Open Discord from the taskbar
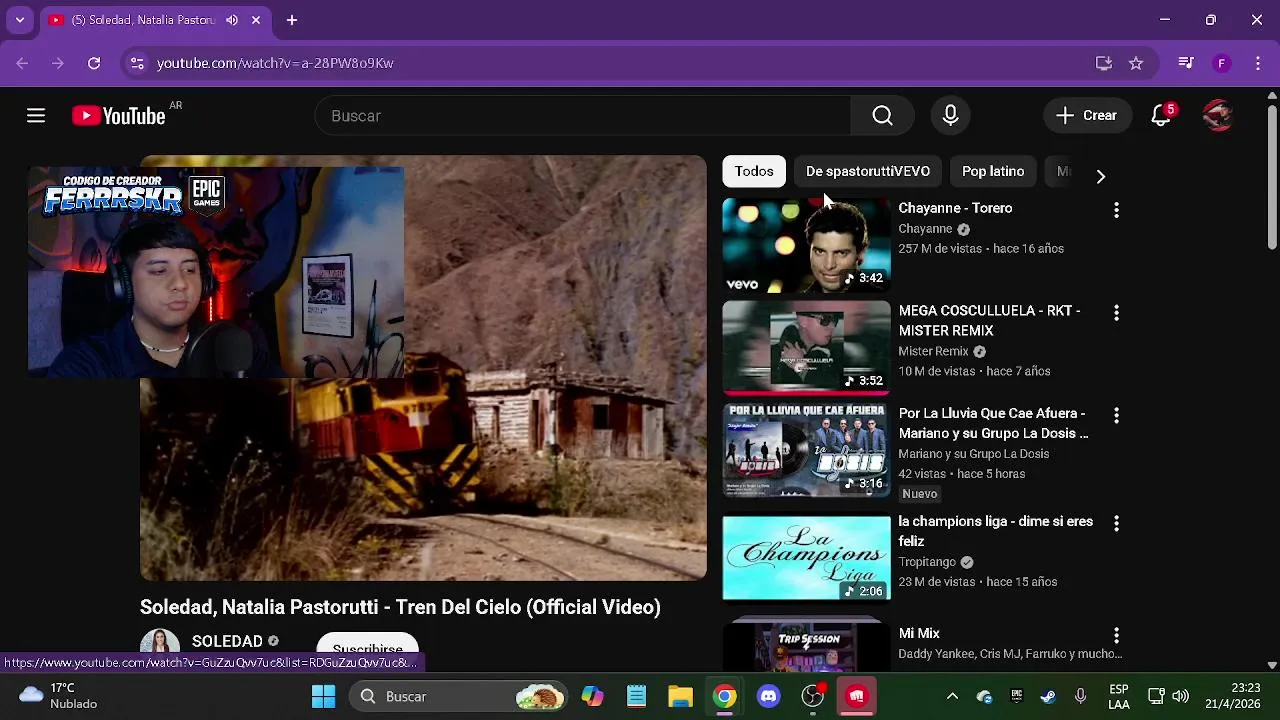The image size is (1280, 720). [769, 696]
